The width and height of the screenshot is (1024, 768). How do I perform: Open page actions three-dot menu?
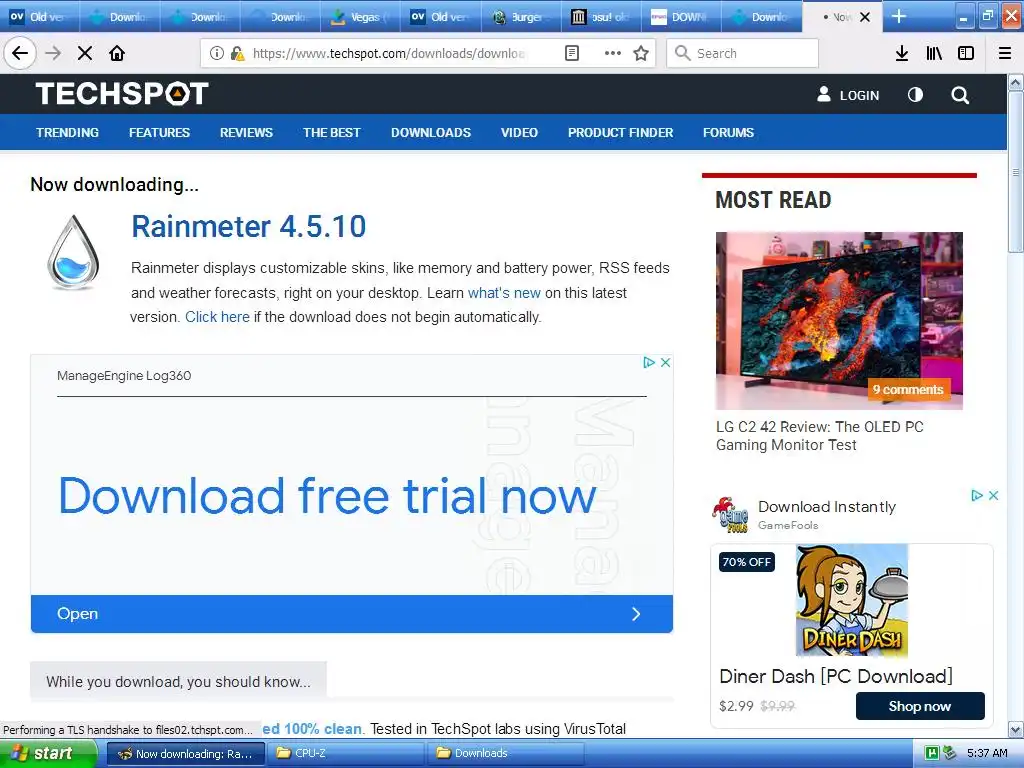pos(613,53)
